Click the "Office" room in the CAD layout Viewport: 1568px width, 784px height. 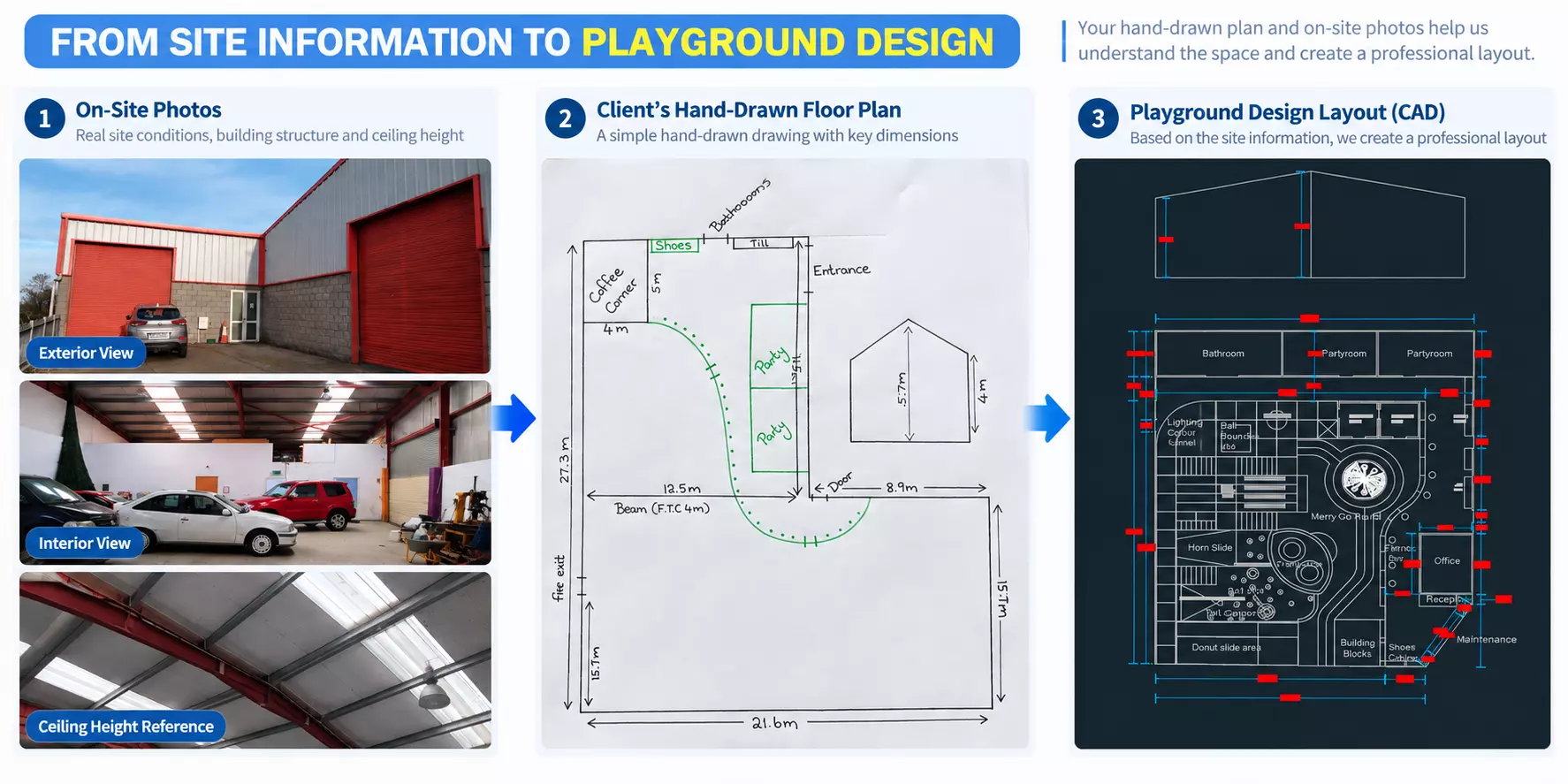coord(1446,562)
